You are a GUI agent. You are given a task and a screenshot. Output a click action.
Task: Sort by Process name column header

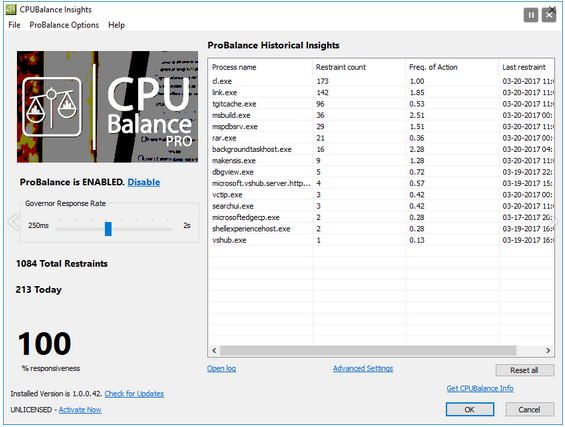pos(261,67)
